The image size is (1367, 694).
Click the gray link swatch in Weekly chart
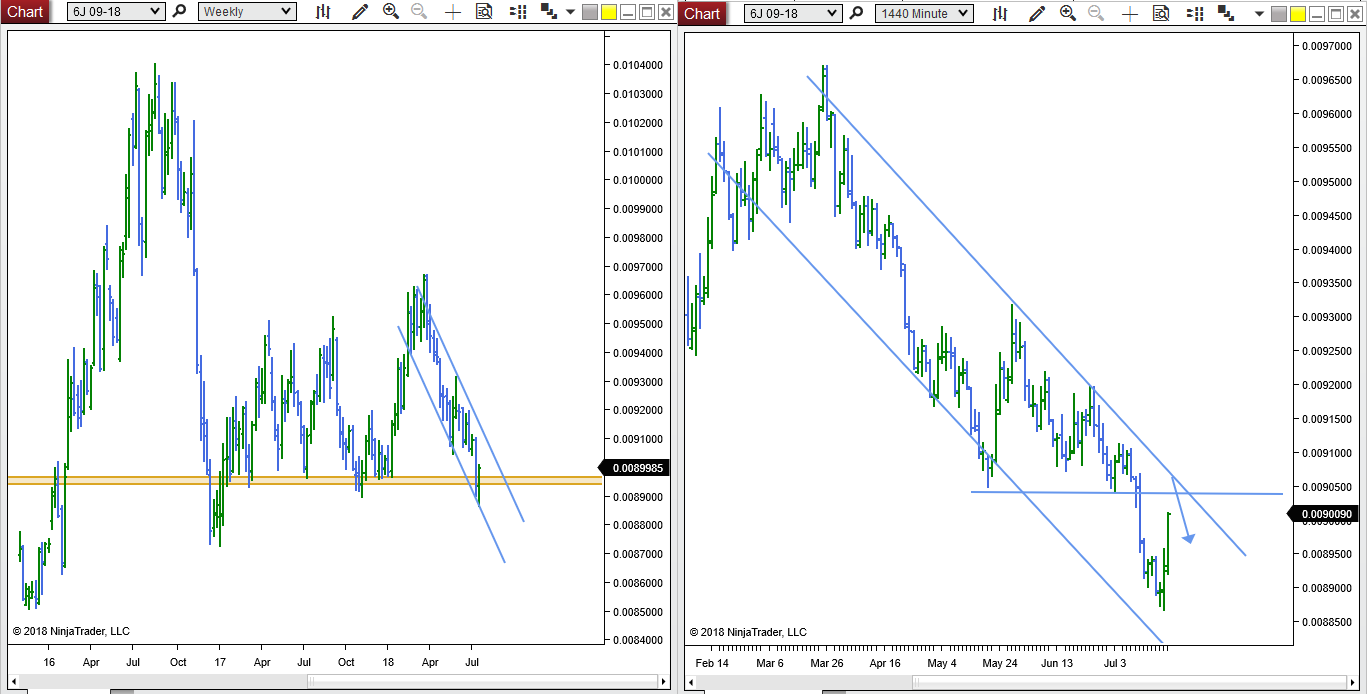click(590, 13)
